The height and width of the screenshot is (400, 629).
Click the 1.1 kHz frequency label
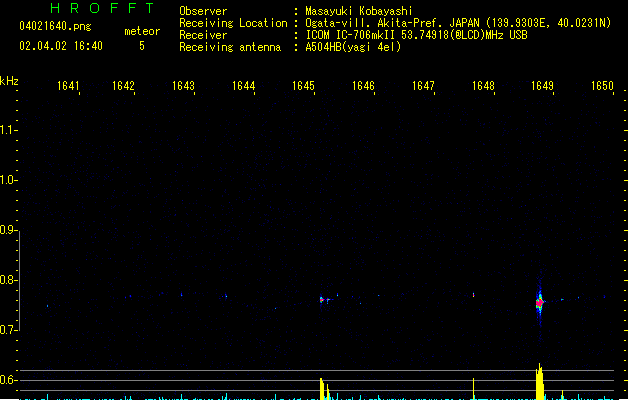coord(7,130)
